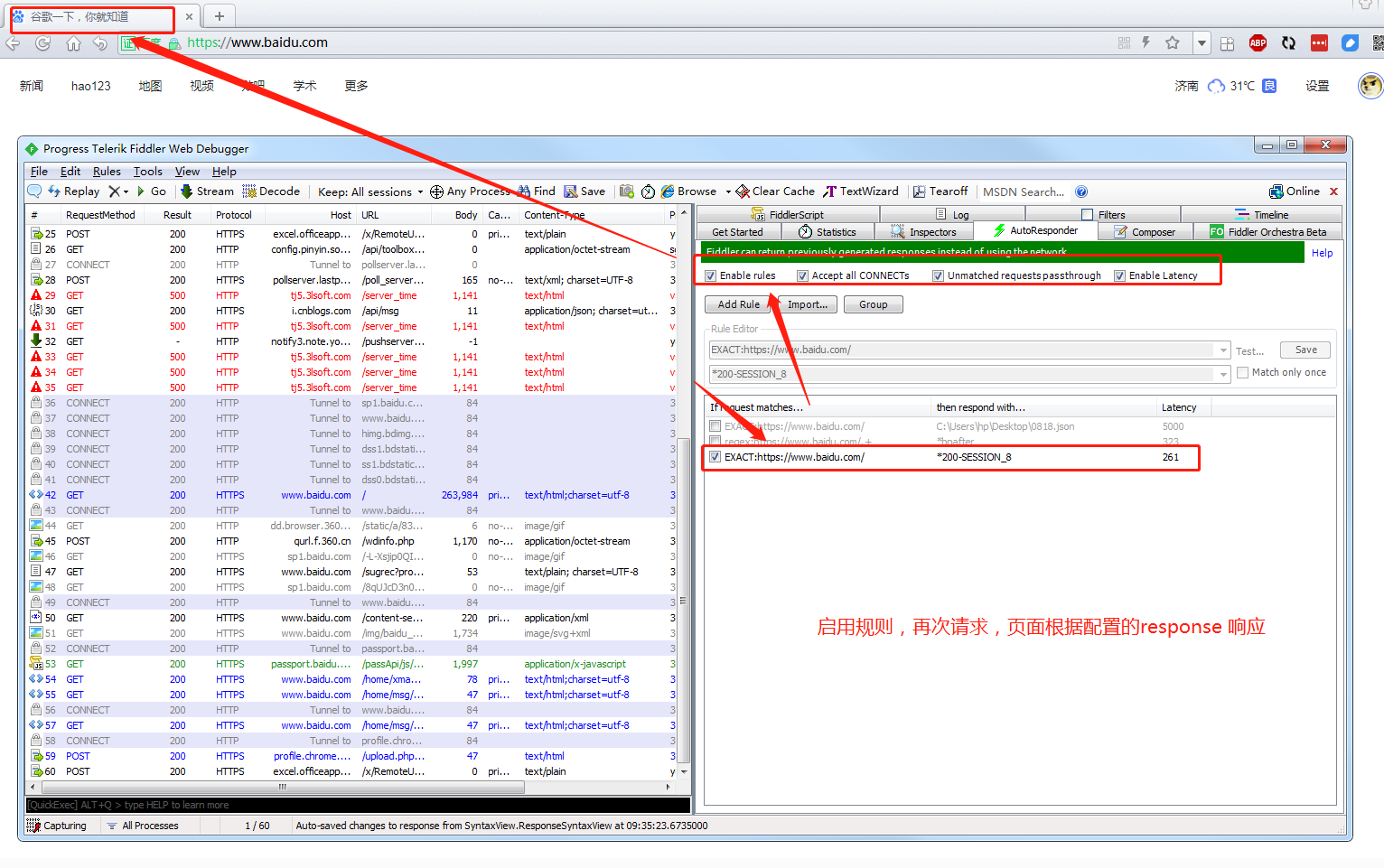
Task: Toggle the Enable rules checkbox
Action: tap(711, 275)
